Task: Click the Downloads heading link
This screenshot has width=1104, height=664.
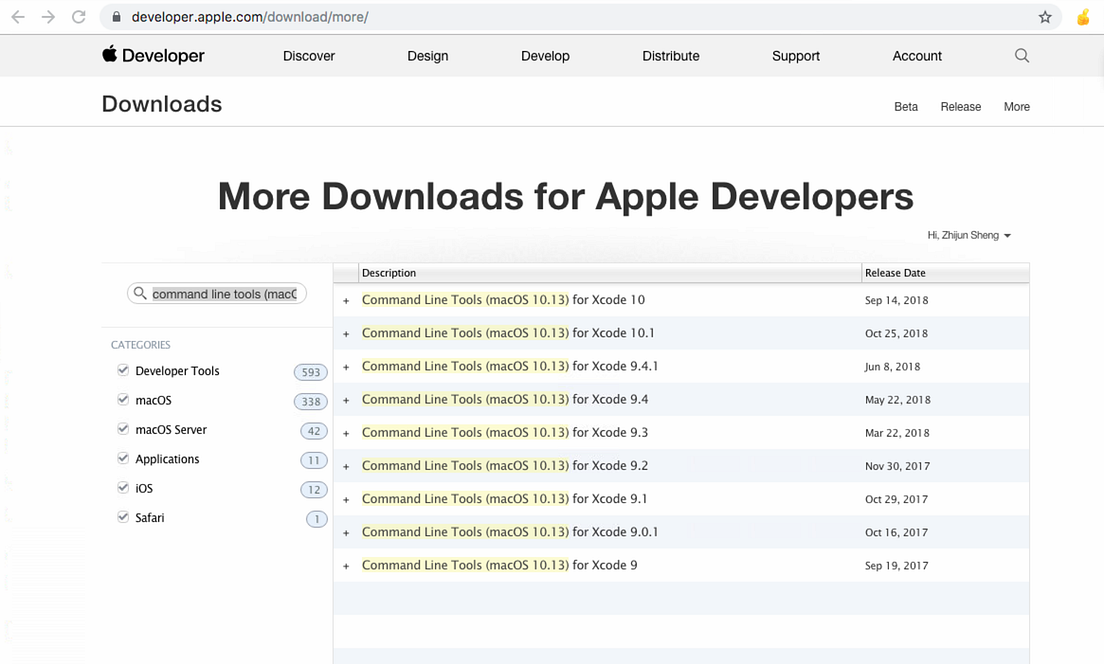Action: [161, 103]
